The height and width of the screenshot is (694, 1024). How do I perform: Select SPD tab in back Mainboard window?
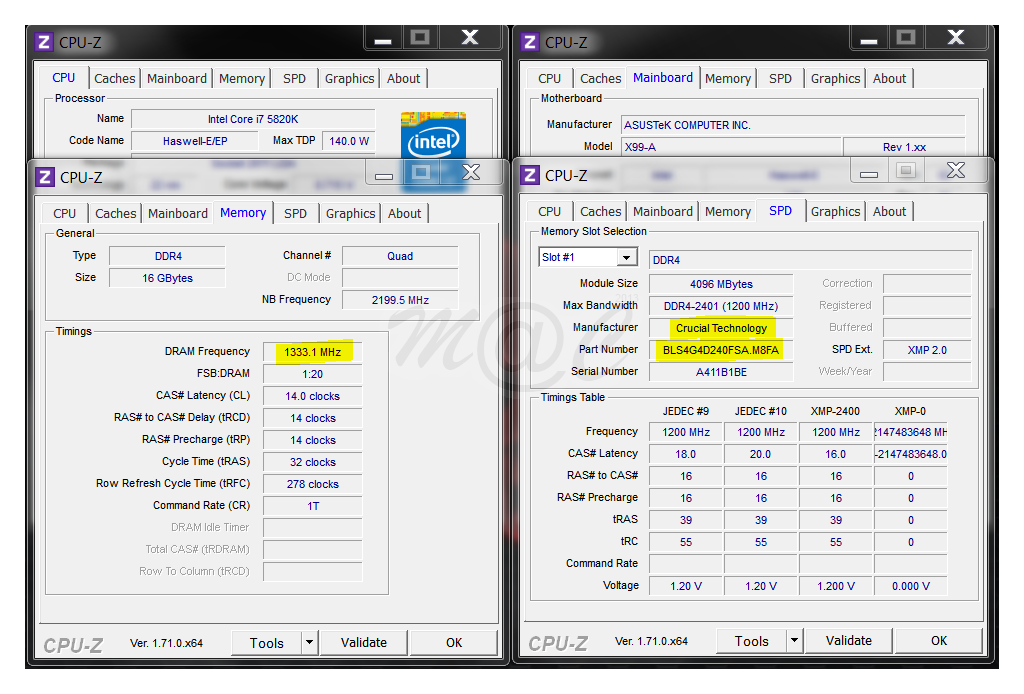coord(780,78)
